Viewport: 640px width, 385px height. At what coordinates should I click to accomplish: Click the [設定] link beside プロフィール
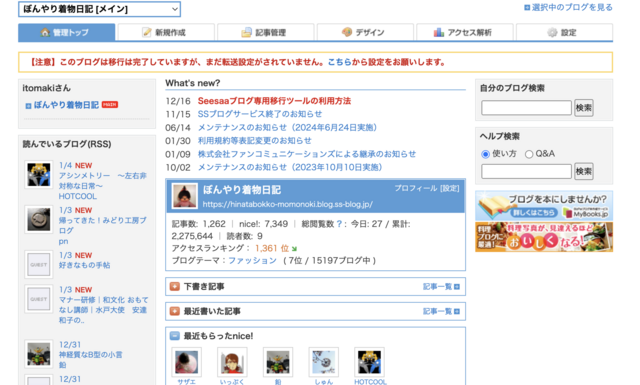449,188
